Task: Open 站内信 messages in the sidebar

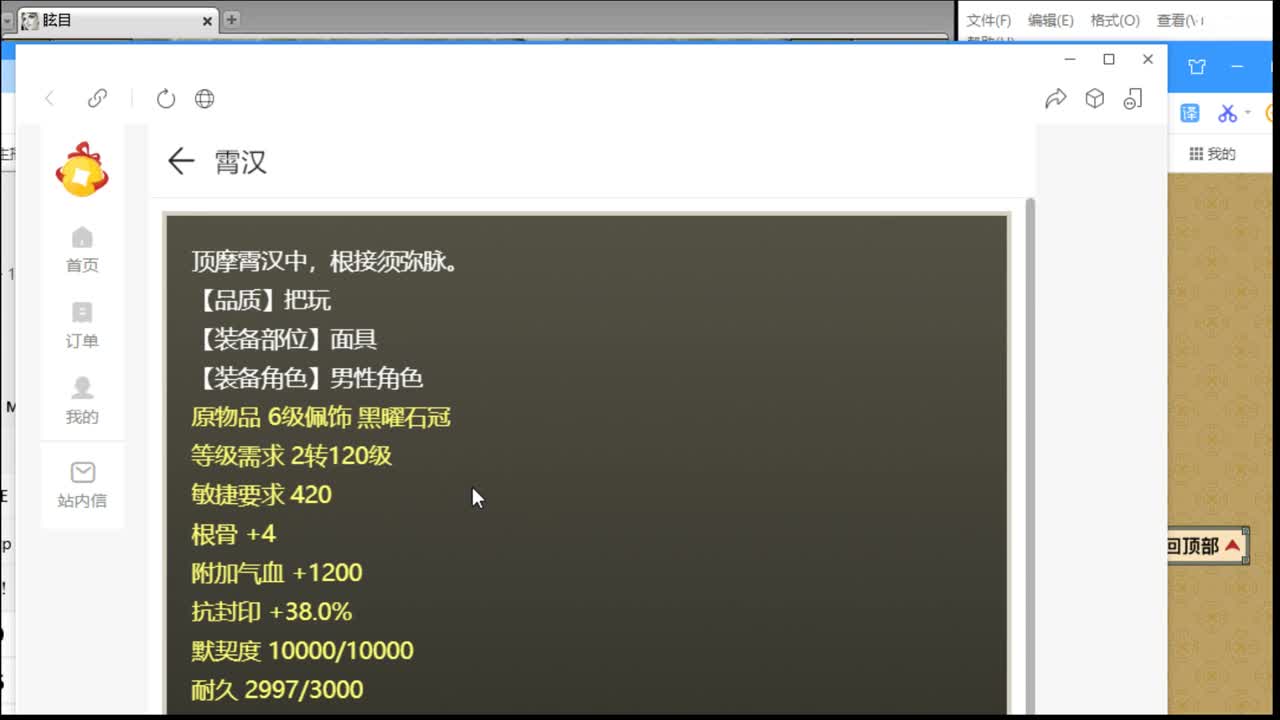Action: 82,485
